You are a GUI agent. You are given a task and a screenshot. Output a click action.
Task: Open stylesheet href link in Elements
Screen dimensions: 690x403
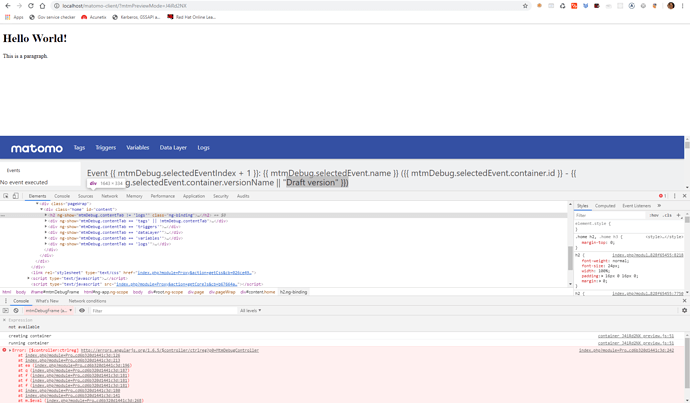point(194,273)
